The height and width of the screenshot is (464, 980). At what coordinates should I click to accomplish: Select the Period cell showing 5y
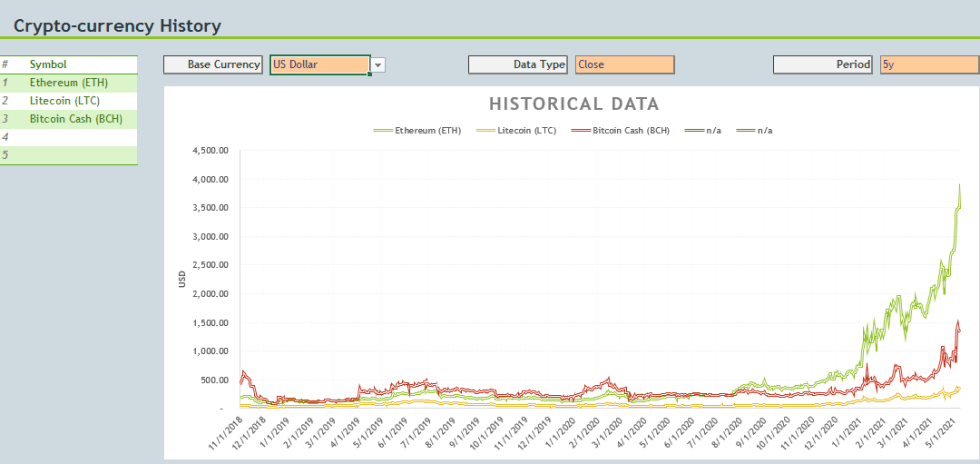coord(929,64)
